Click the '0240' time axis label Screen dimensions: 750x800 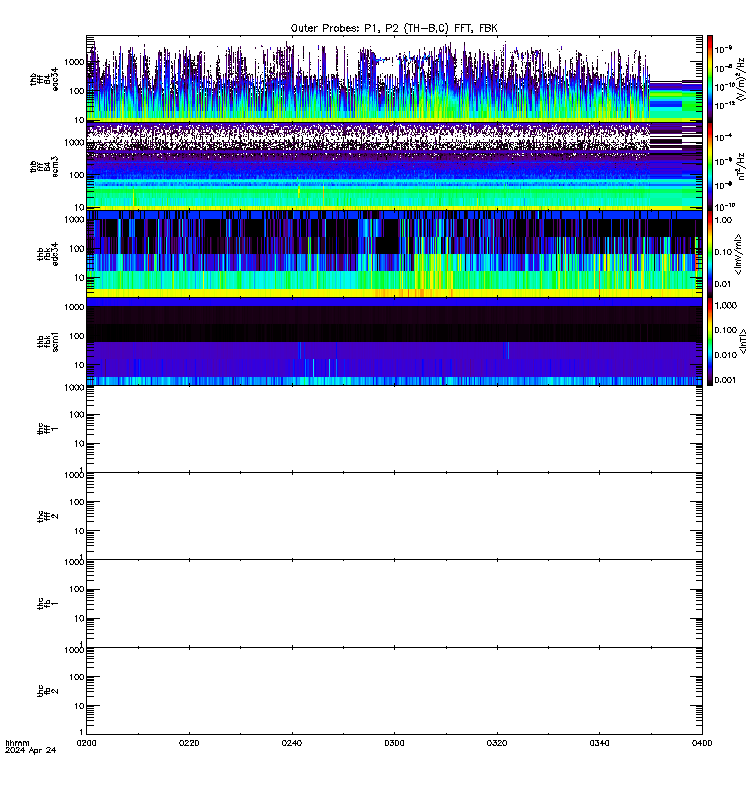click(x=292, y=743)
